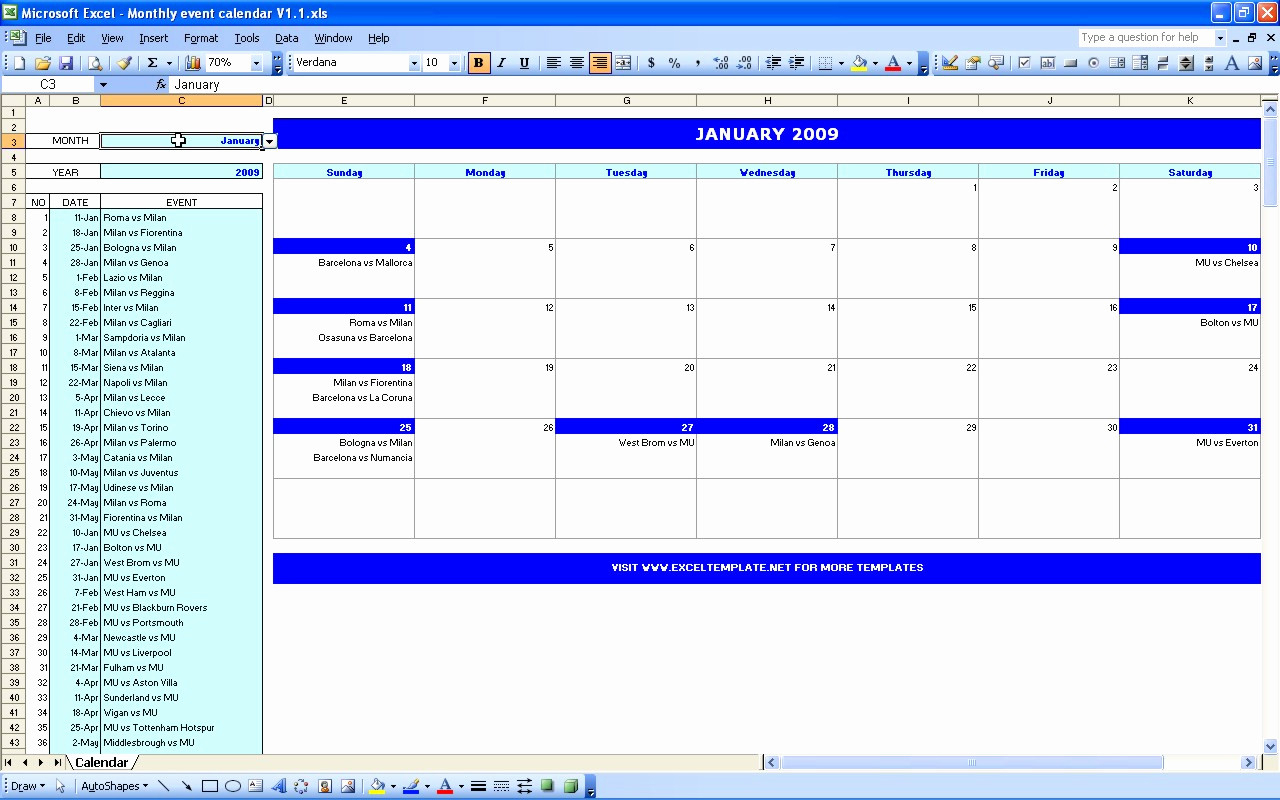Click the Increase Indent icon
Screen dimensions: 1280x800
point(797,63)
